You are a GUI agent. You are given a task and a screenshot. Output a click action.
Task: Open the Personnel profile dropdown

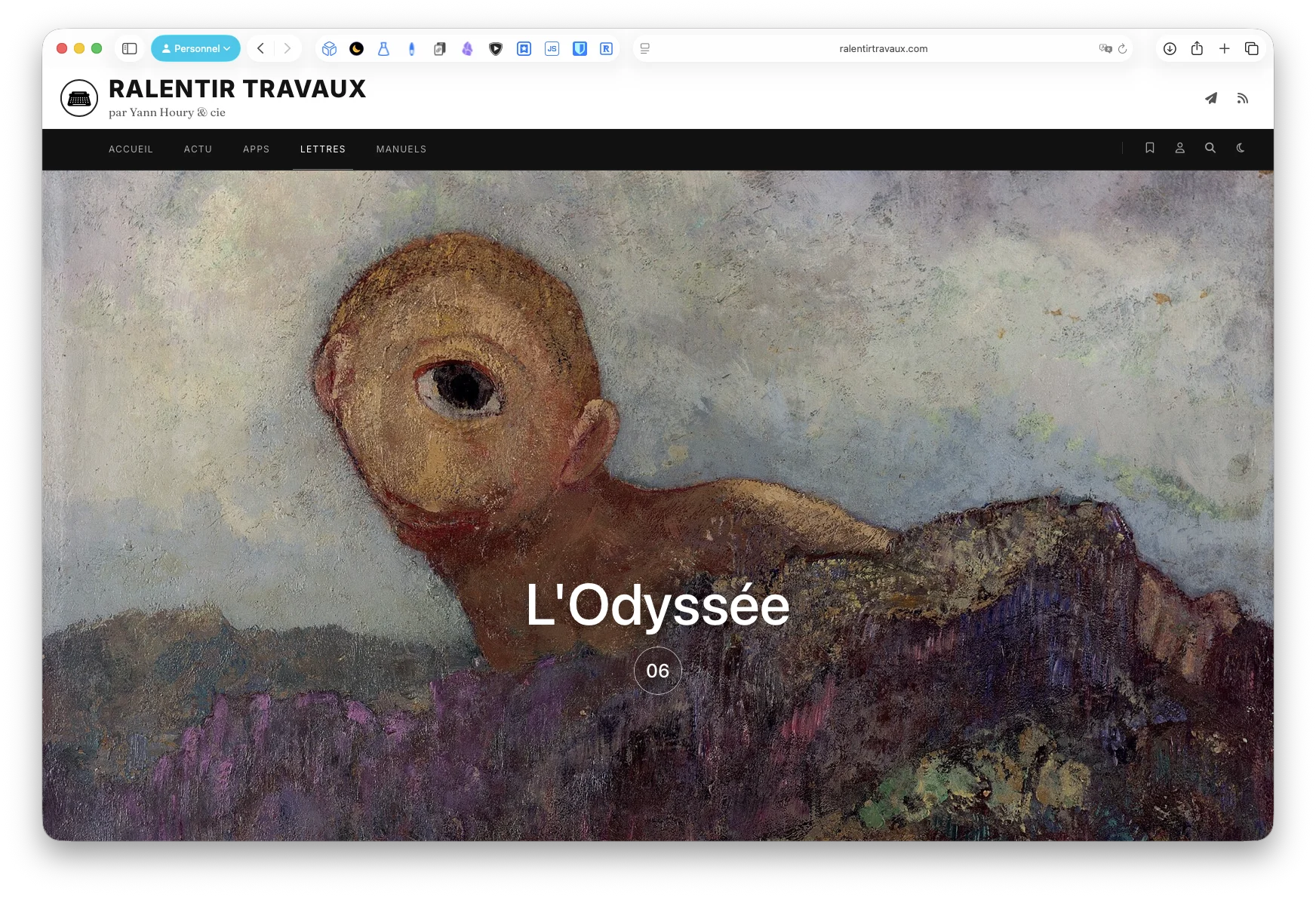[x=195, y=48]
